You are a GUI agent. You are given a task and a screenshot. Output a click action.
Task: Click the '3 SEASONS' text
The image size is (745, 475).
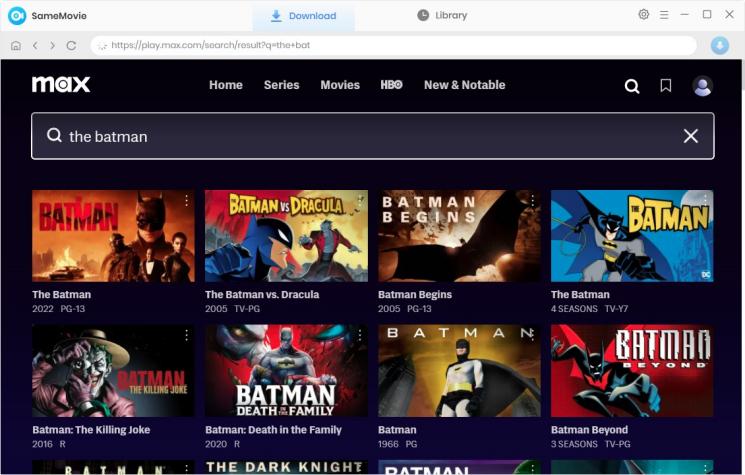coord(574,444)
